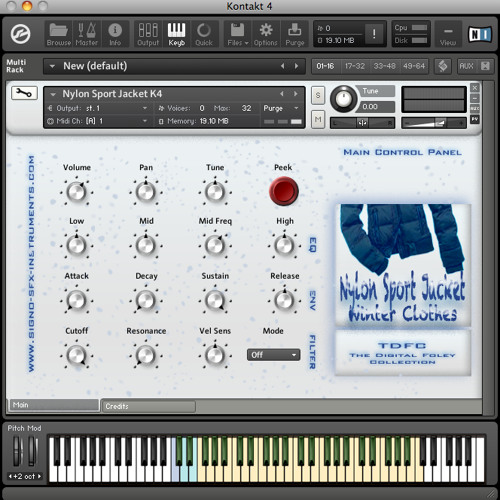
Task: Open the multi preset dropdown menu
Action: pos(52,66)
